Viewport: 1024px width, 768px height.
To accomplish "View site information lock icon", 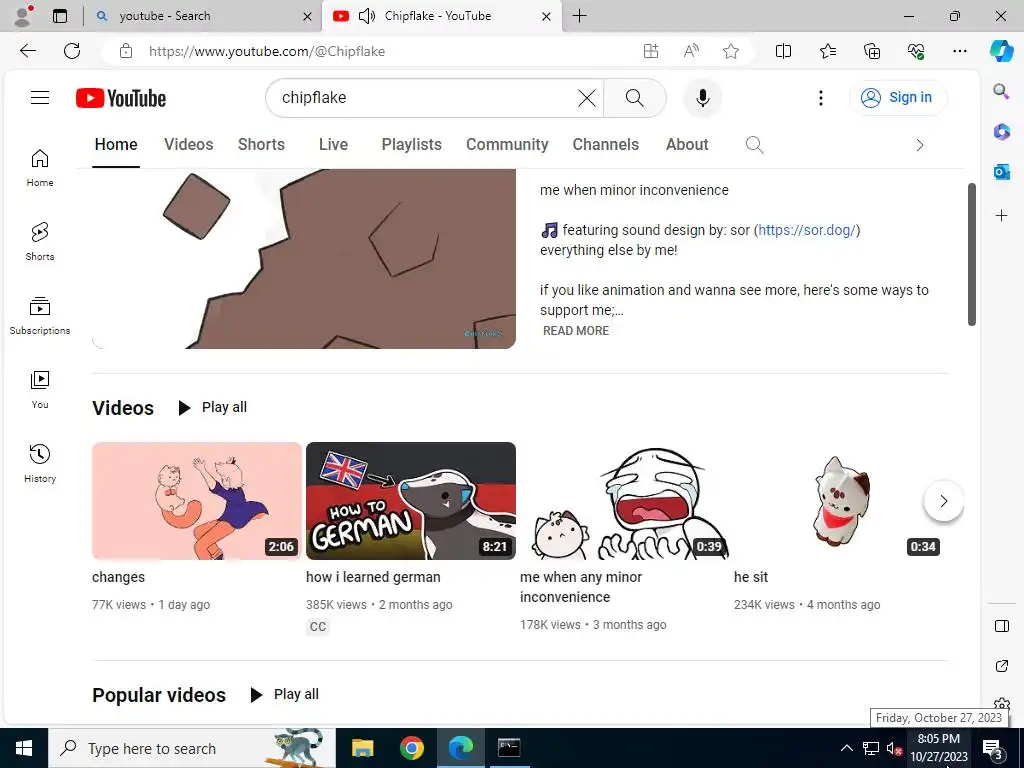I will coord(126,51).
